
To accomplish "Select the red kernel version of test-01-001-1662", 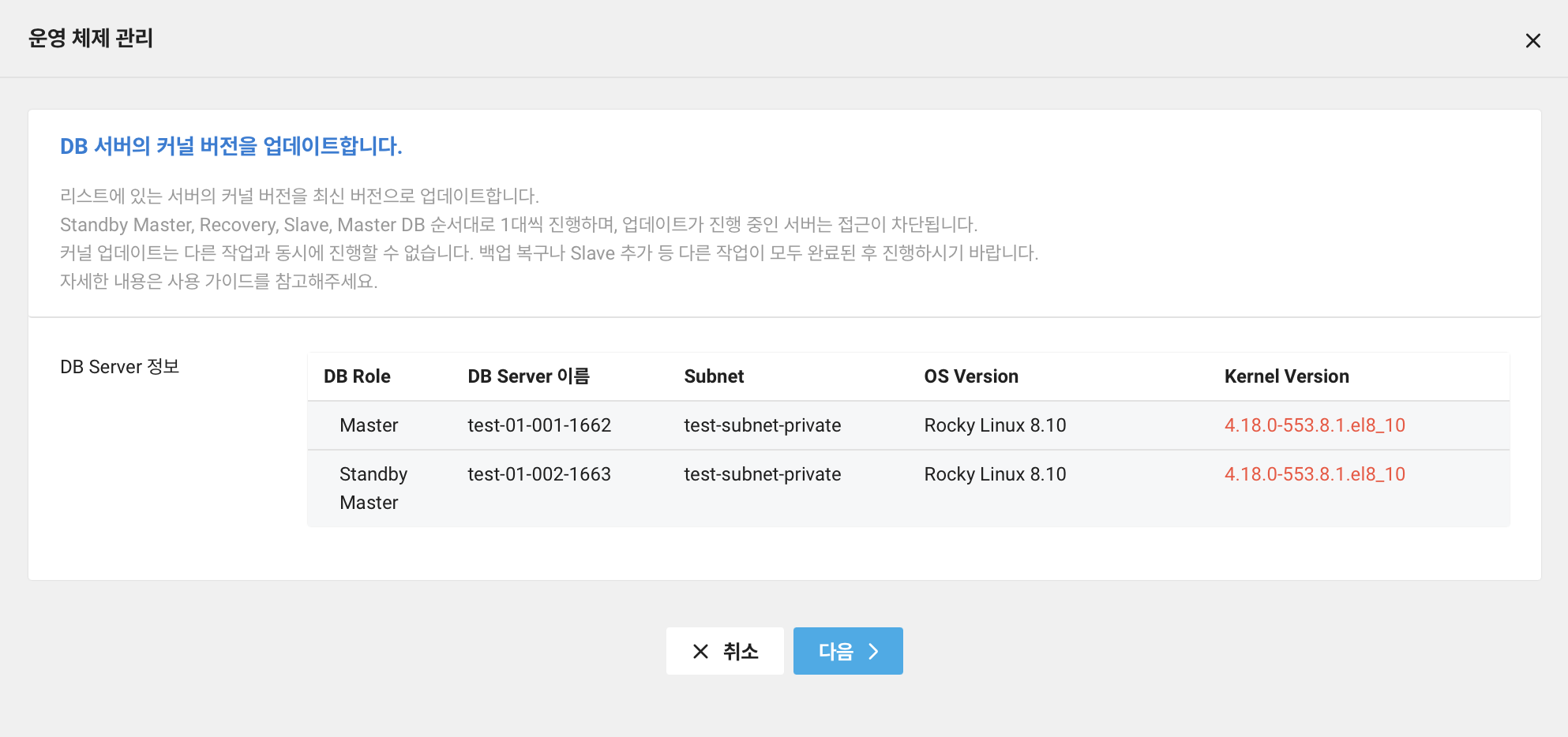I will tap(1315, 425).
